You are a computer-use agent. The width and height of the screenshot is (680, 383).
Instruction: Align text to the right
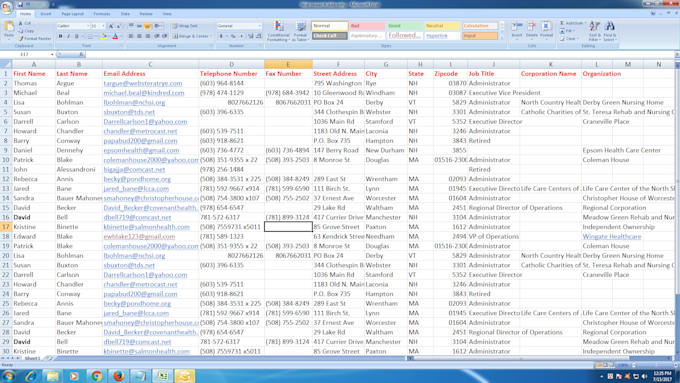click(147, 36)
